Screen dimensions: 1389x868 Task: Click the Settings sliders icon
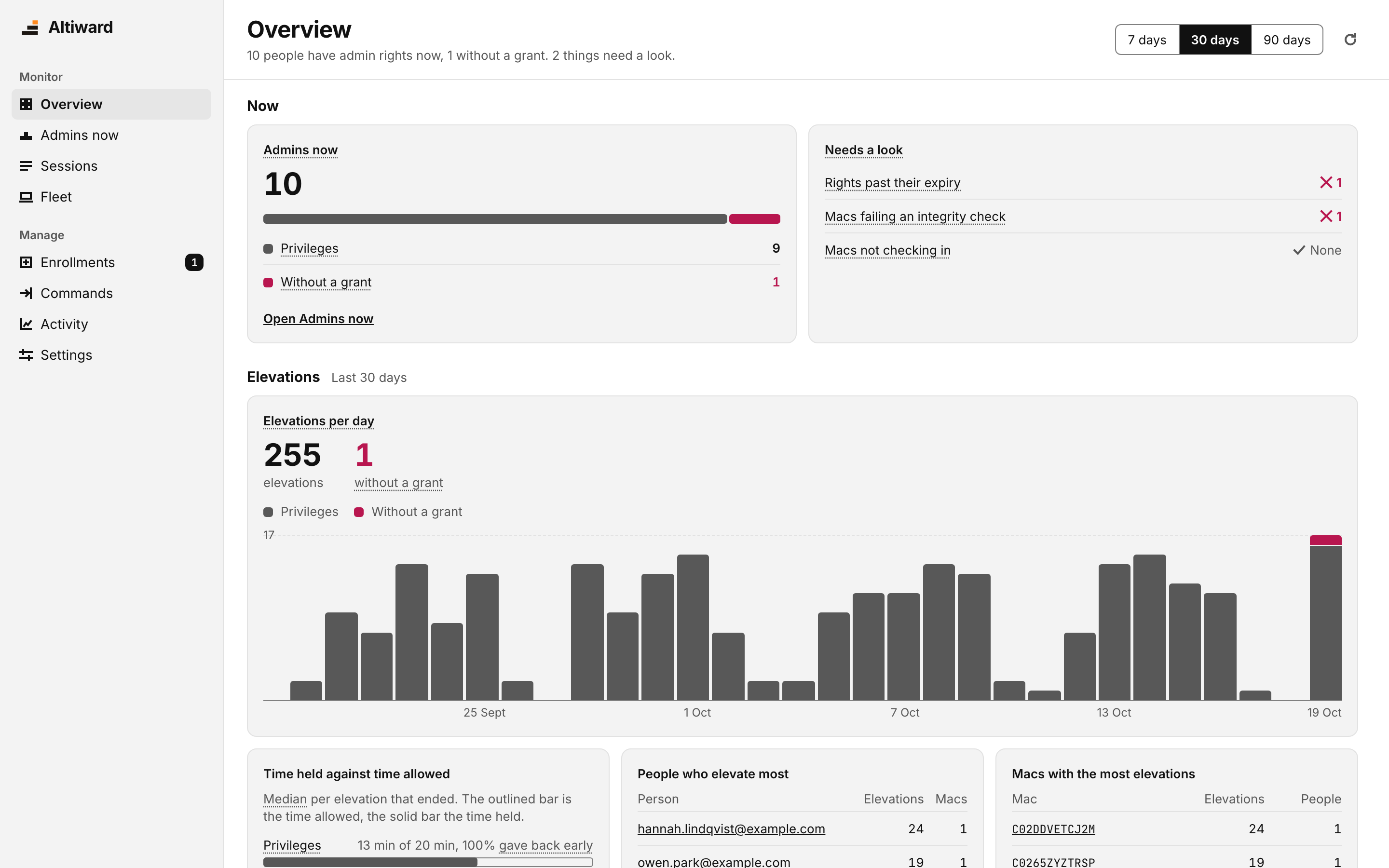(x=26, y=355)
